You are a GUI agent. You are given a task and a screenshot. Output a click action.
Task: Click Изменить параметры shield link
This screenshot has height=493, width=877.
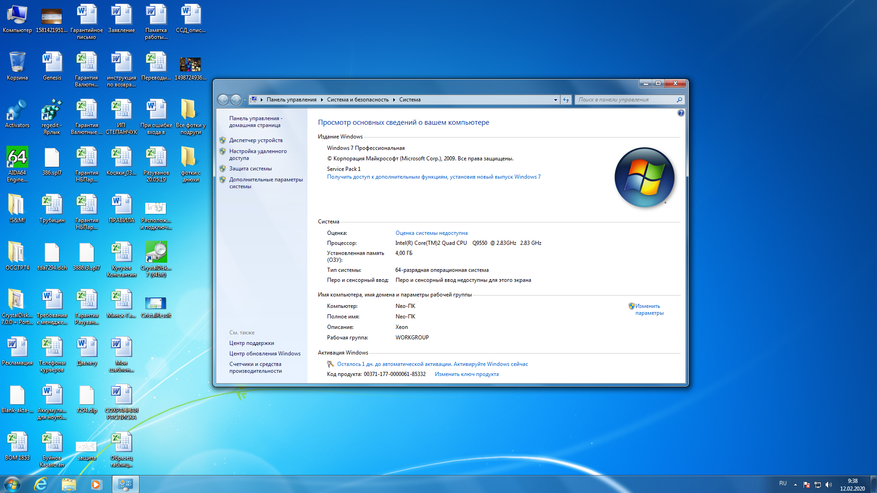tap(647, 309)
